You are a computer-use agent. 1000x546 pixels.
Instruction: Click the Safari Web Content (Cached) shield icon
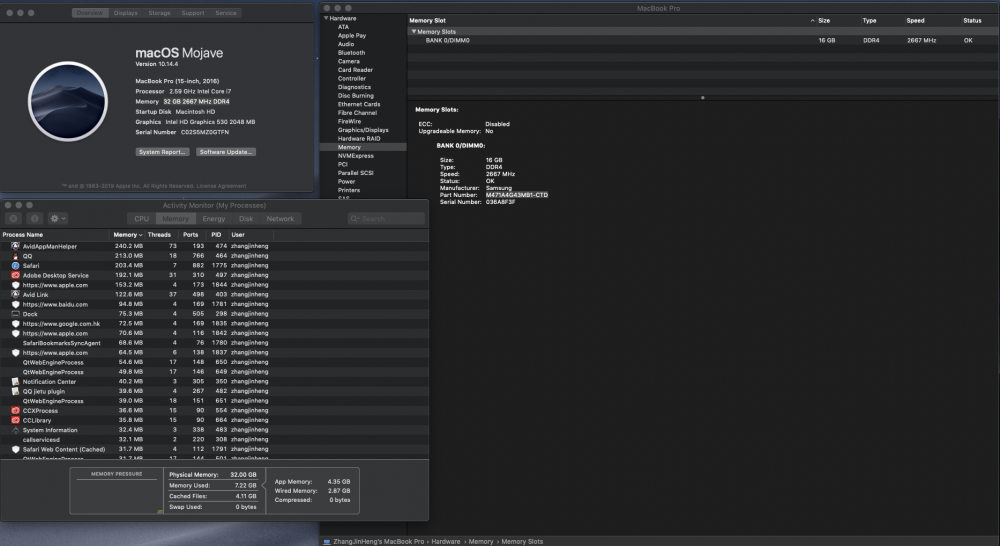[15, 449]
